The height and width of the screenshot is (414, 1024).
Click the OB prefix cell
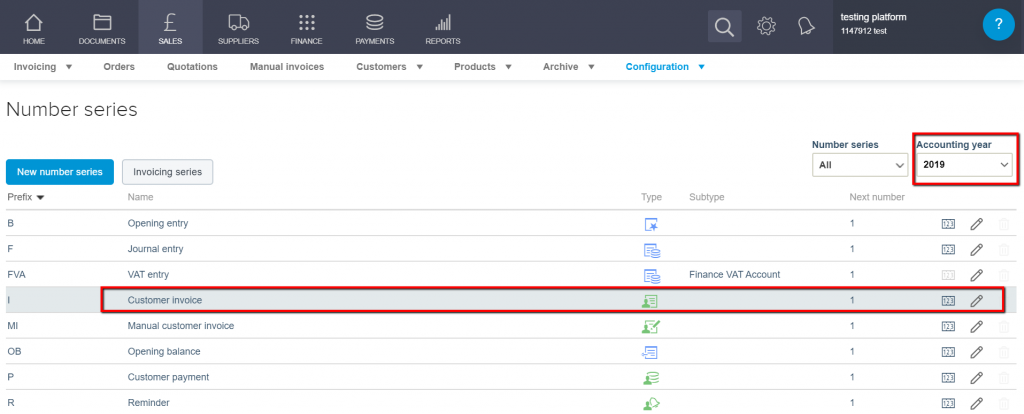(x=14, y=352)
